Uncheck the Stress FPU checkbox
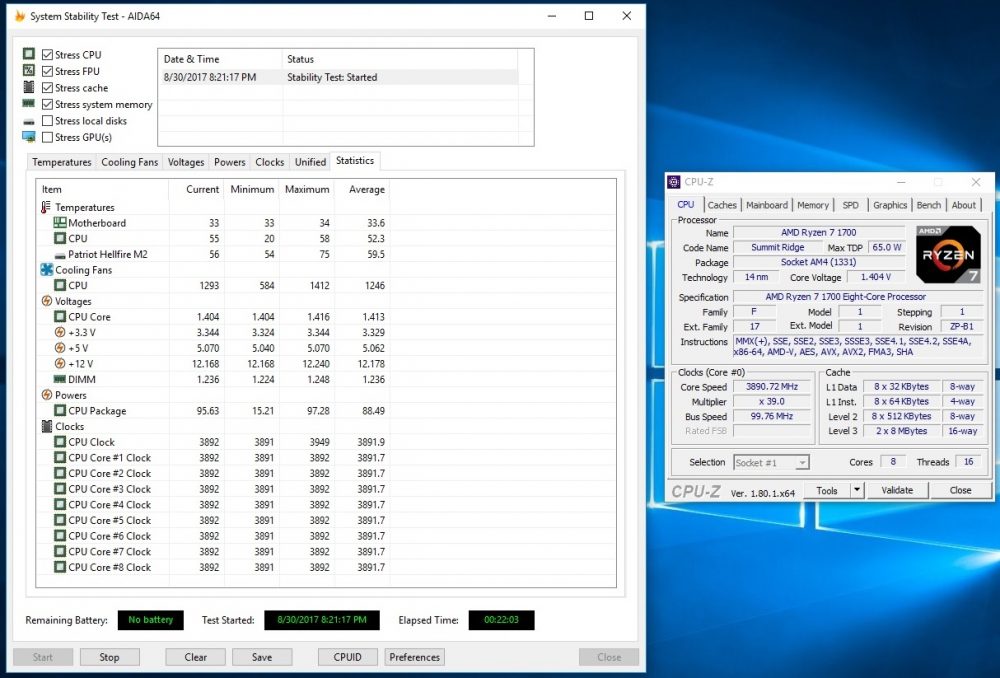This screenshot has height=678, width=1000. [x=47, y=71]
